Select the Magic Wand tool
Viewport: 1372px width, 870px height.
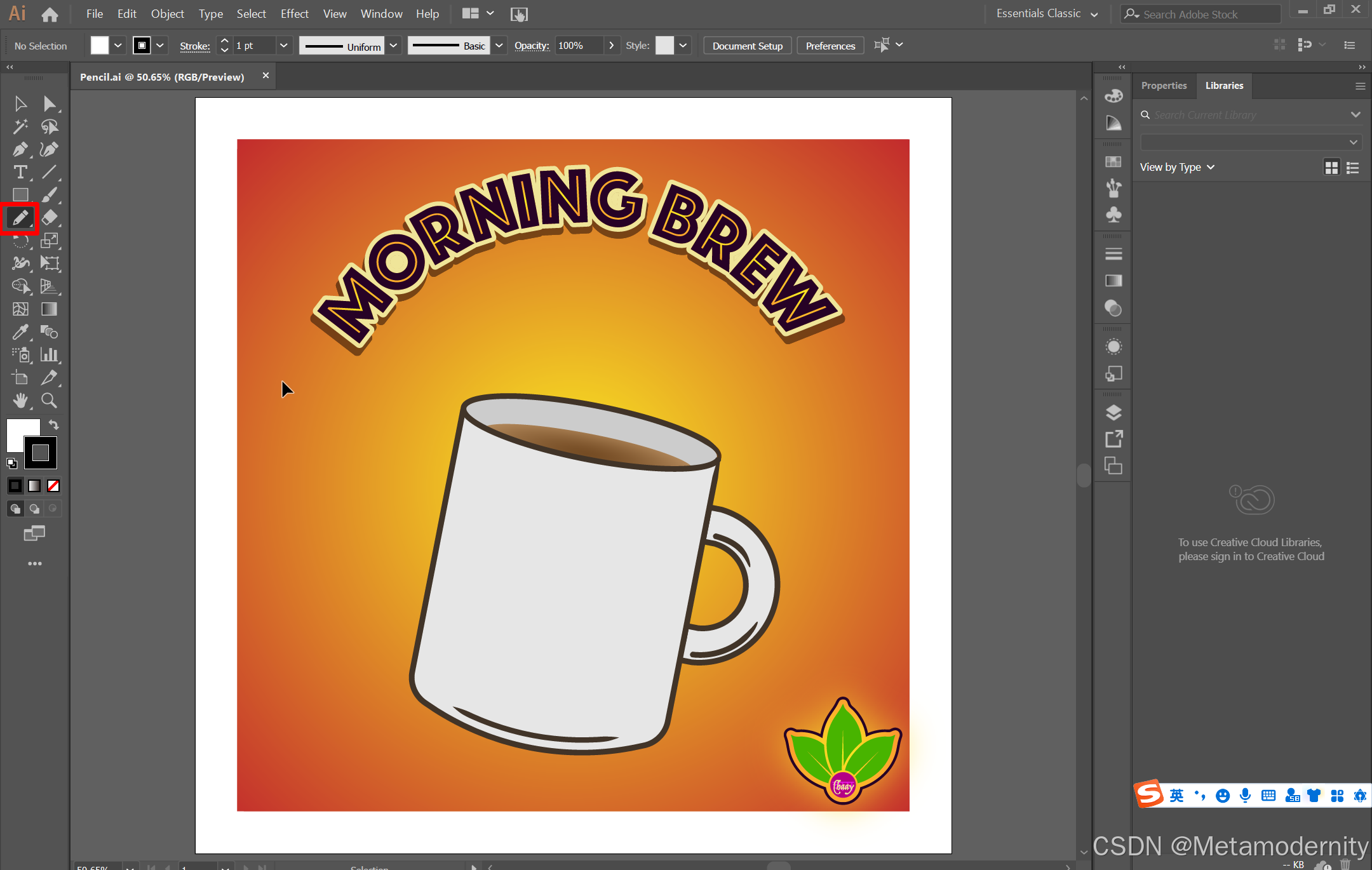[20, 127]
